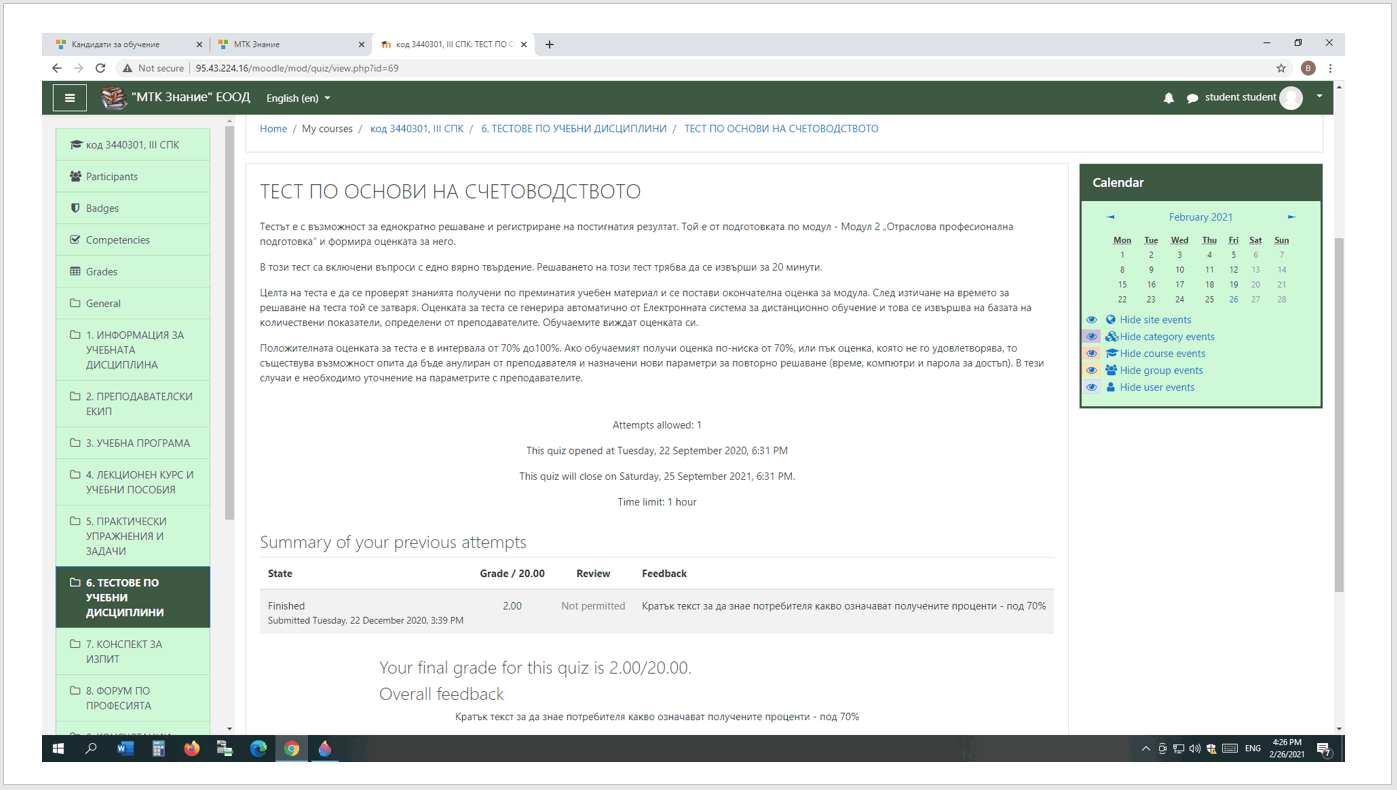Open Windows taskbar search
The image size is (1397, 790).
91,748
